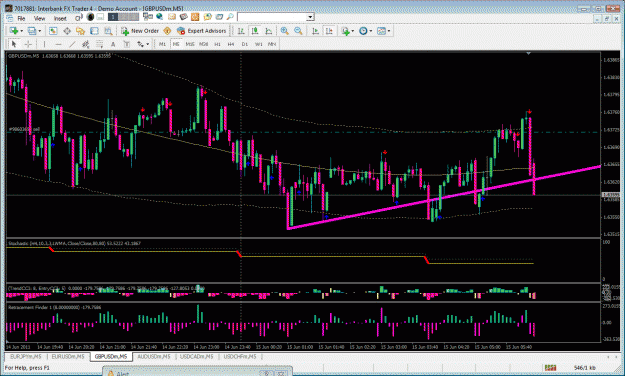The width and height of the screenshot is (625, 376).
Task: Select the crosshair tool
Action: tap(28, 44)
